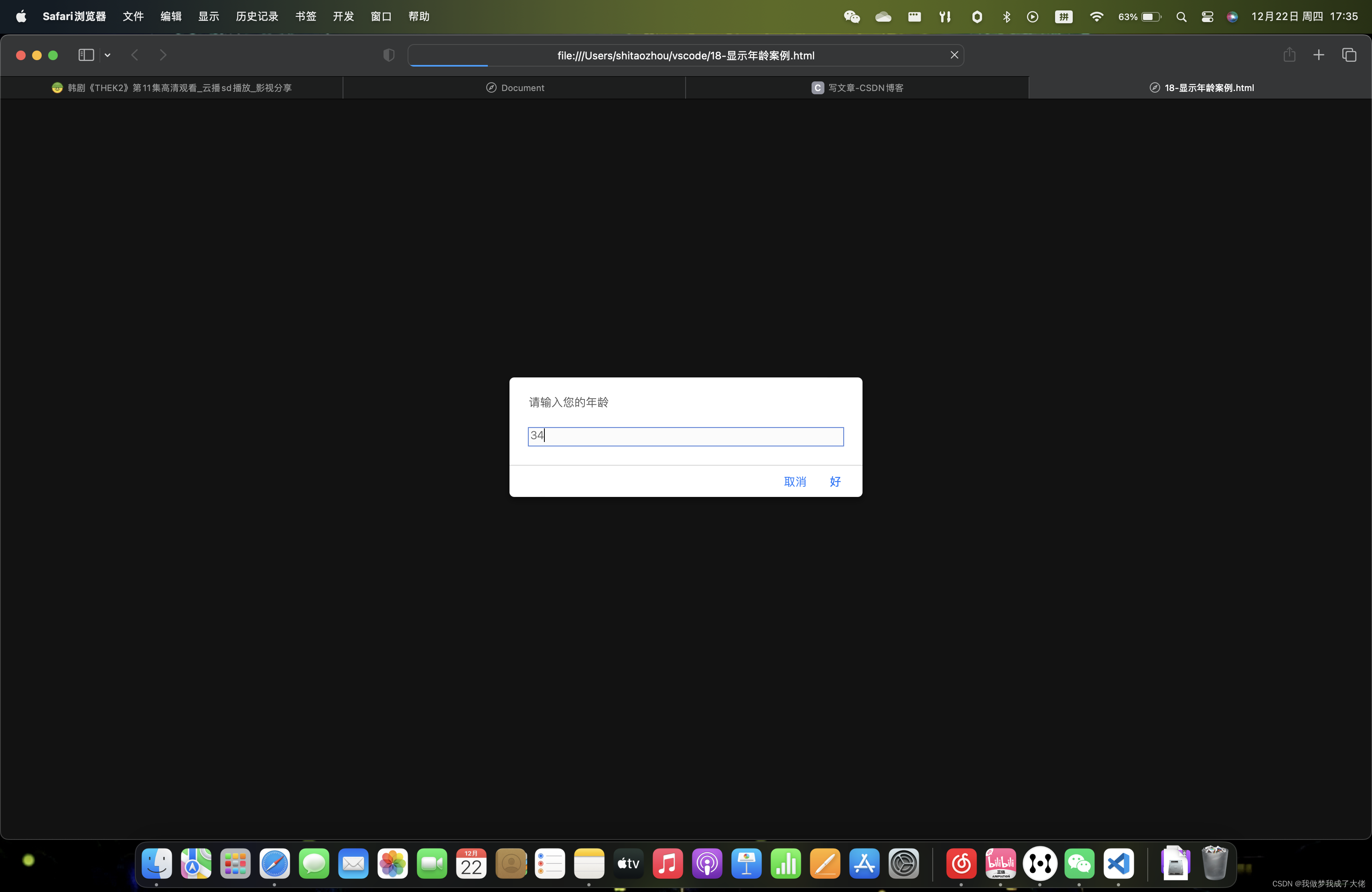The image size is (1372, 892).
Task: Show the tab overview icon
Action: pos(1349,55)
